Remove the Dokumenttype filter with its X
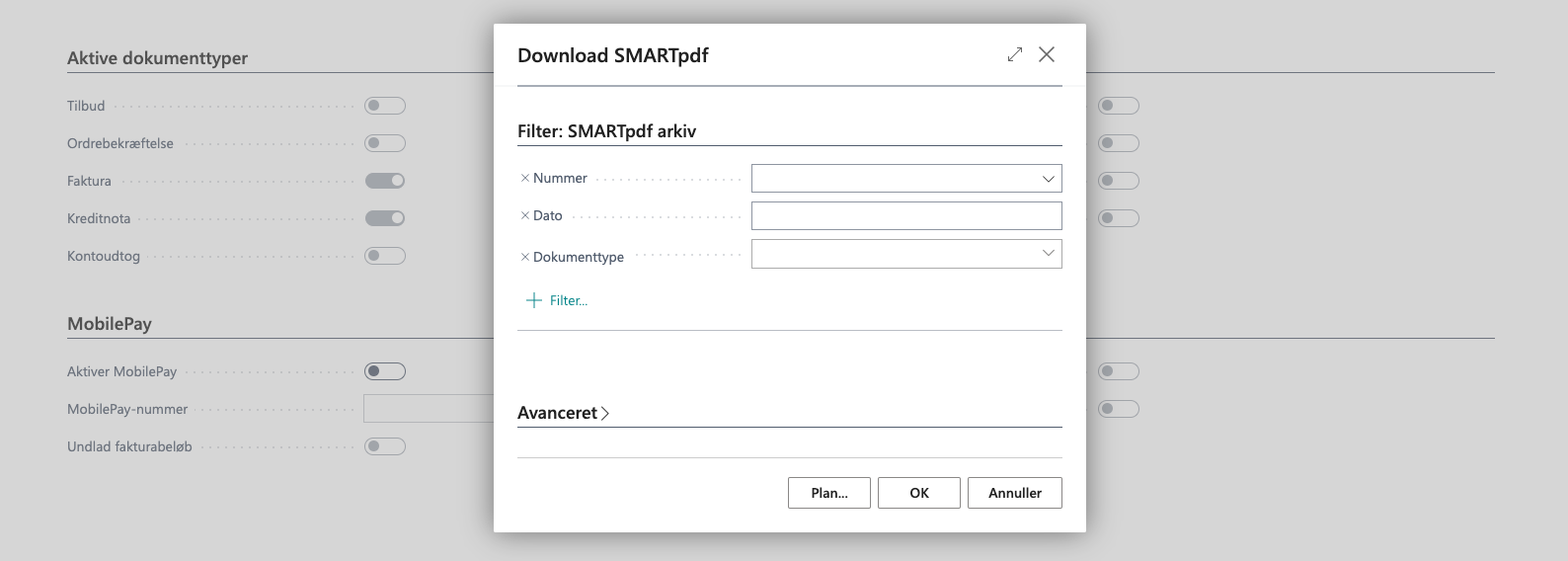1568x561 pixels. click(x=525, y=257)
